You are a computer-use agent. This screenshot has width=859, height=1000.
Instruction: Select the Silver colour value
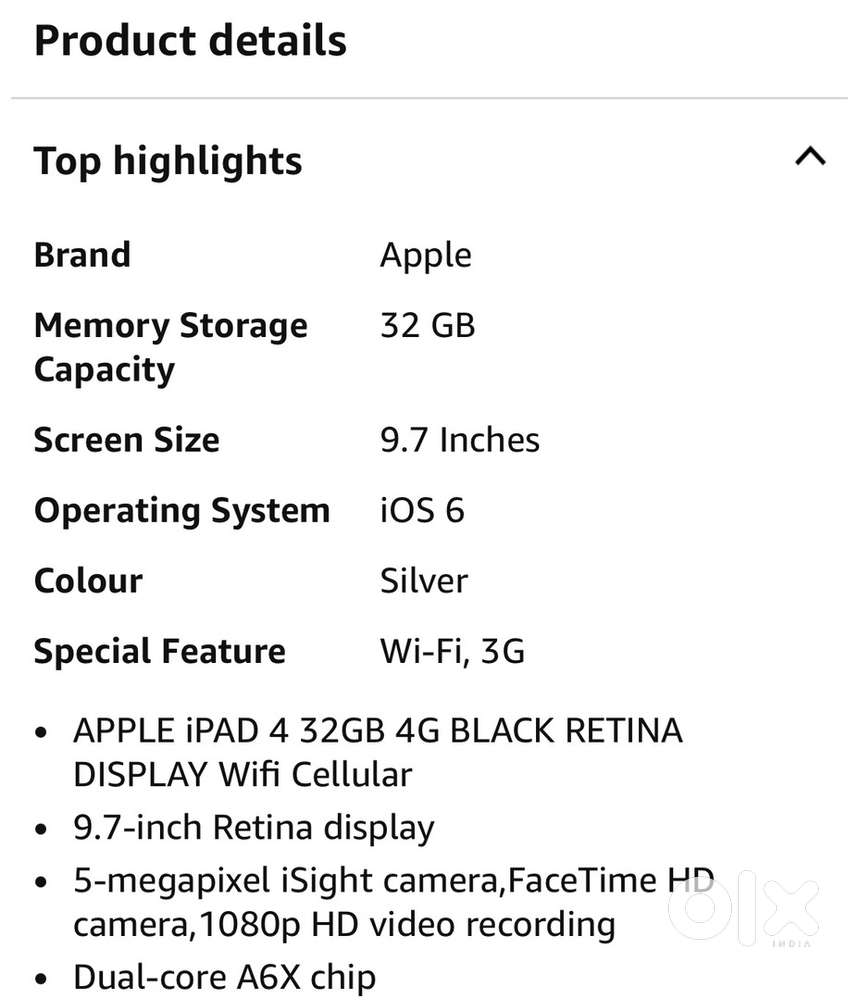coord(423,581)
